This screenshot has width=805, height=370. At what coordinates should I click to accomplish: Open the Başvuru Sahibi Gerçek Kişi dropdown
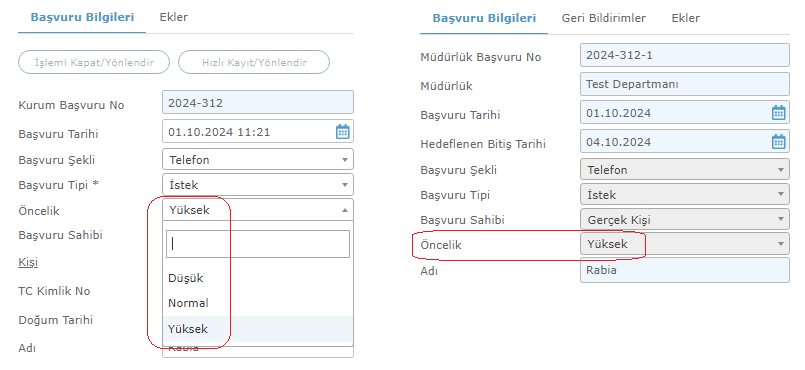click(685, 220)
